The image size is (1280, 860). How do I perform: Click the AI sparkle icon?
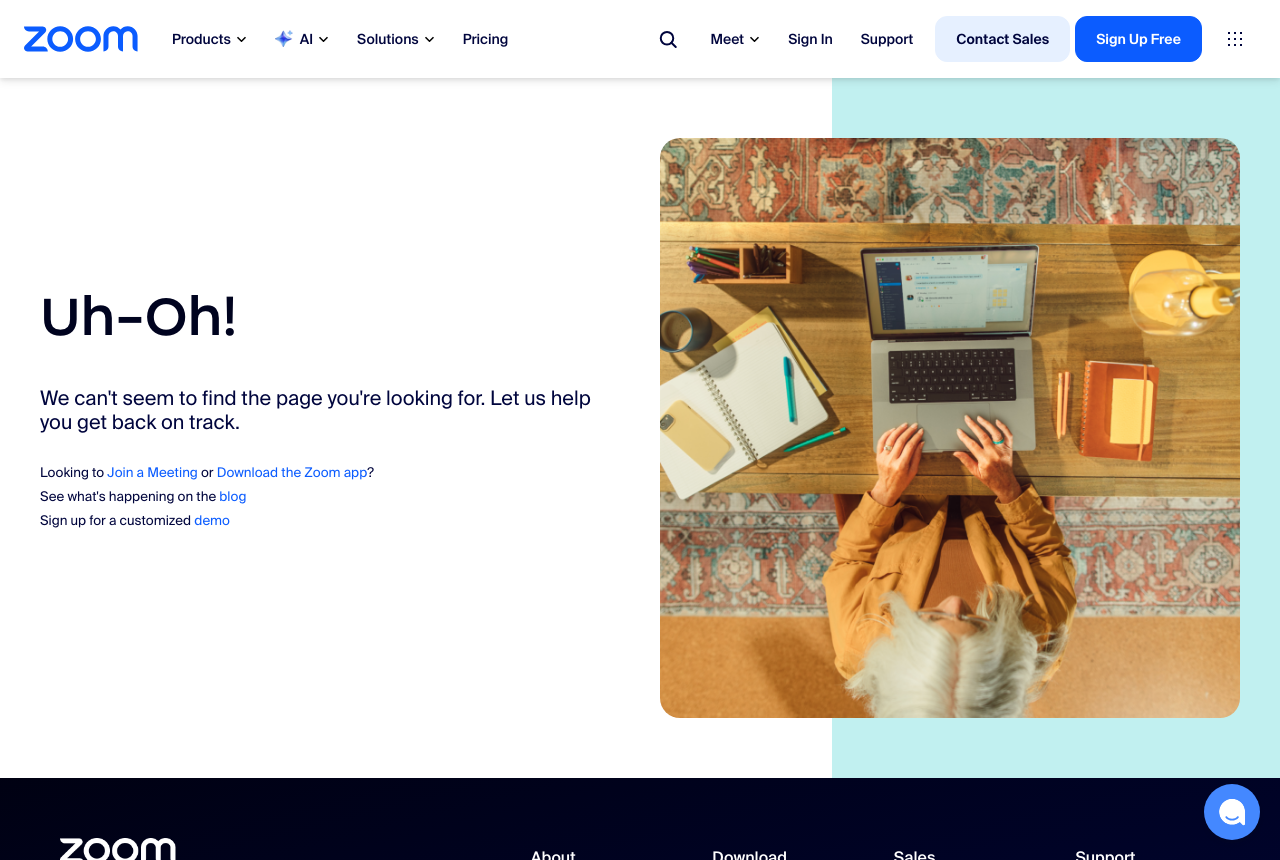[x=284, y=39]
